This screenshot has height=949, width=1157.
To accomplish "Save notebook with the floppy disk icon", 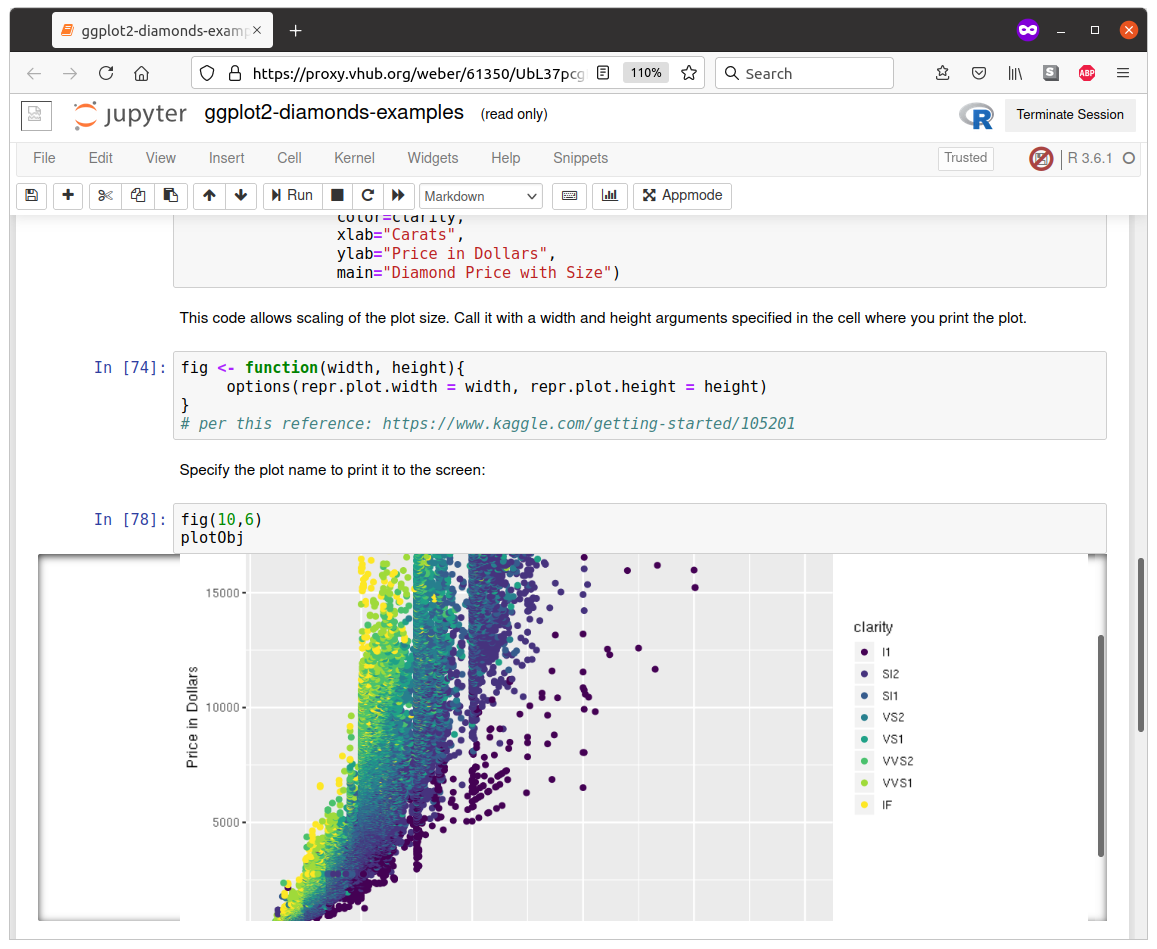I will tap(32, 196).
